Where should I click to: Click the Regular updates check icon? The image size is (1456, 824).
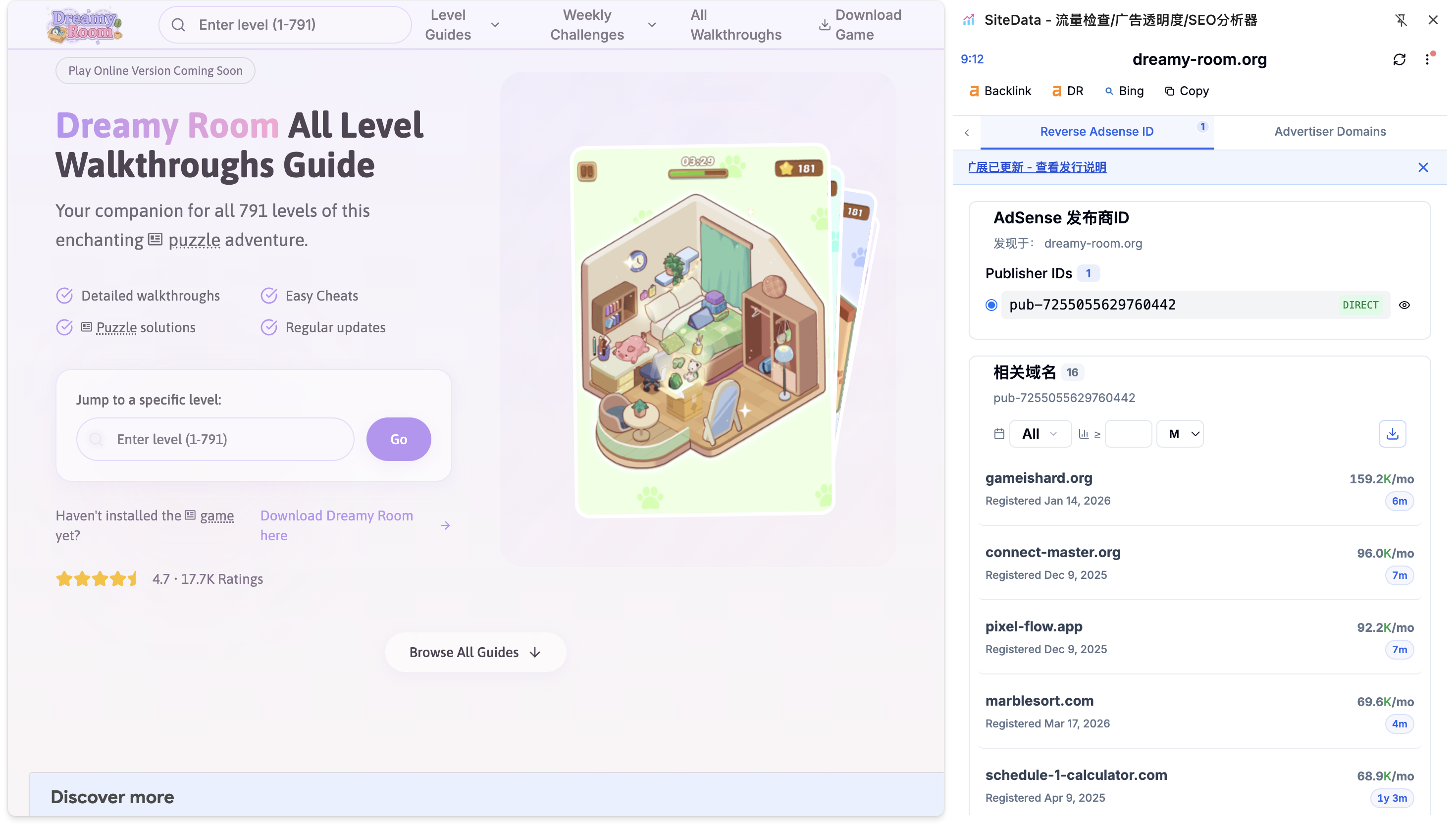click(x=269, y=328)
